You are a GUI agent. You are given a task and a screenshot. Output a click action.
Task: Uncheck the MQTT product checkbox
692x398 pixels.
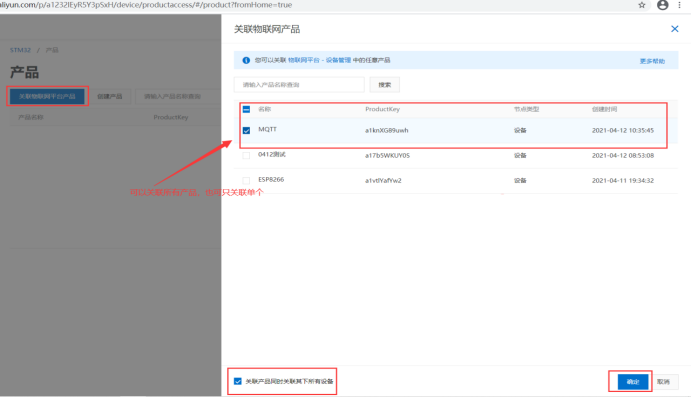246,130
